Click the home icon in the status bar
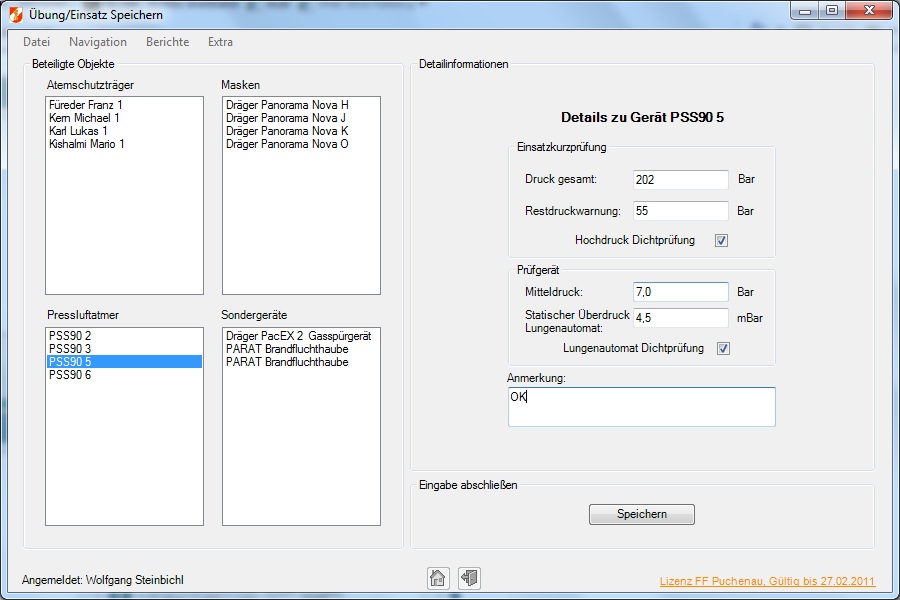The height and width of the screenshot is (600, 900). (x=437, y=578)
